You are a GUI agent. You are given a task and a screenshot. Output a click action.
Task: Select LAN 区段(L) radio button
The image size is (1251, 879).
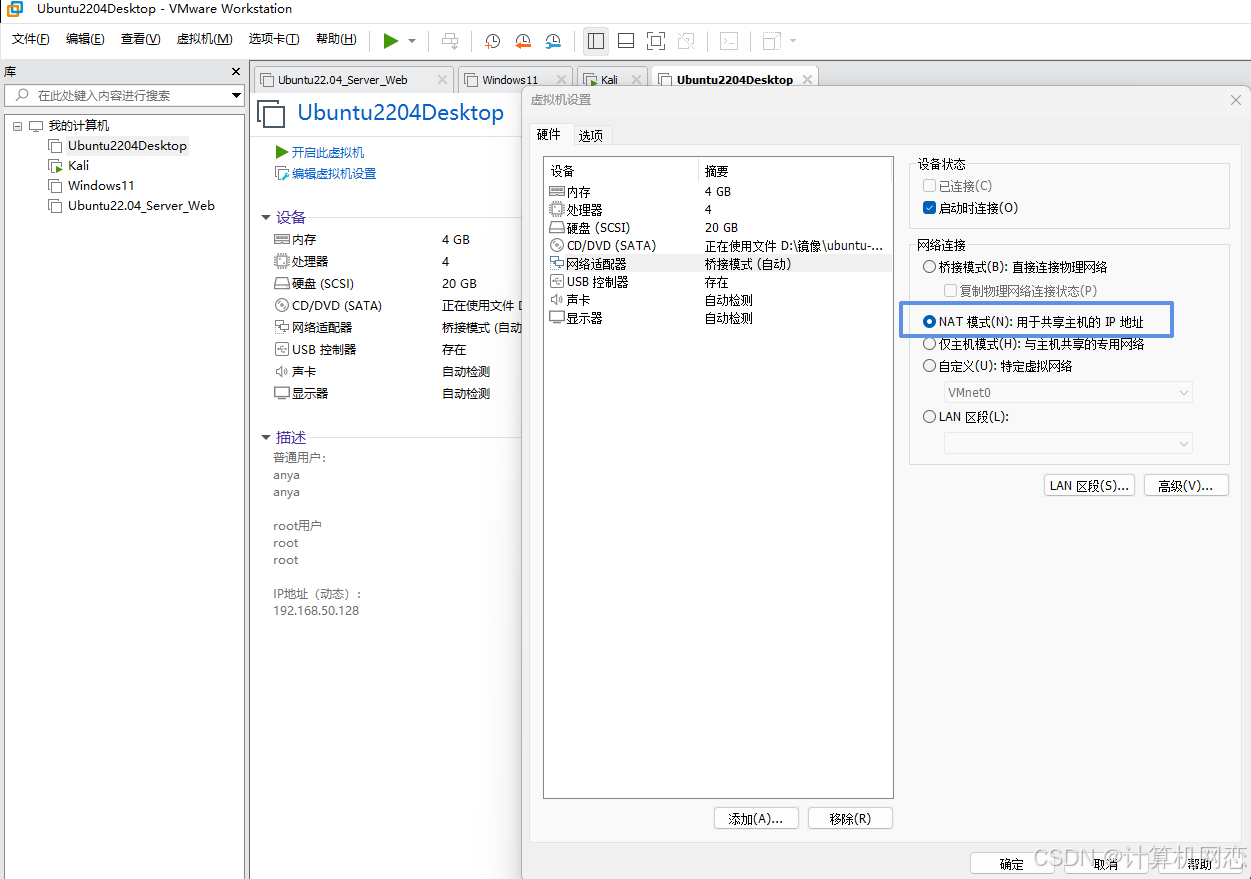929,417
